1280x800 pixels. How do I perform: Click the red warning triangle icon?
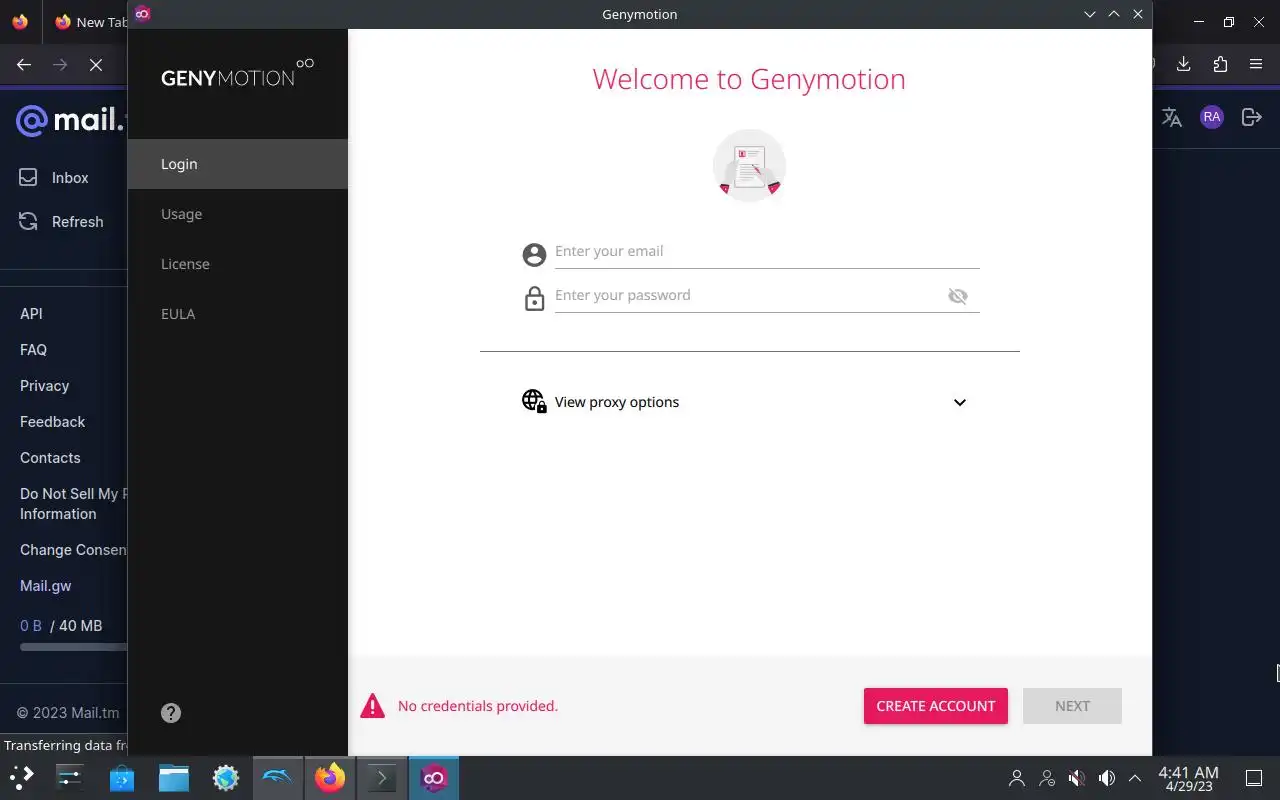click(x=372, y=706)
